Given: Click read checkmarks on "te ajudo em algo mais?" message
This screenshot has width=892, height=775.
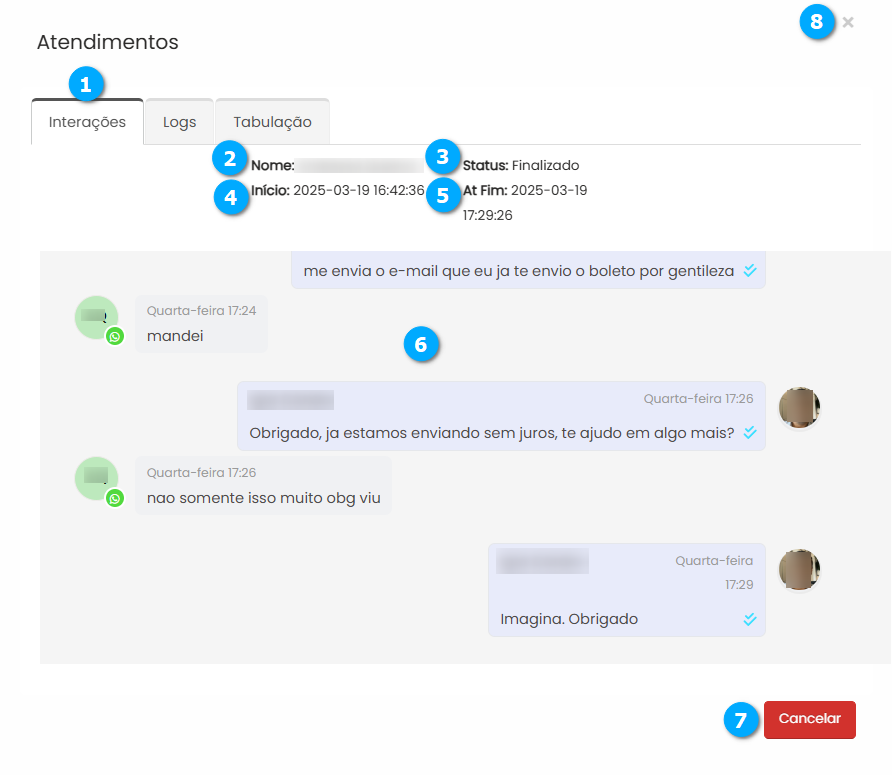Looking at the screenshot, I should click(x=750, y=432).
